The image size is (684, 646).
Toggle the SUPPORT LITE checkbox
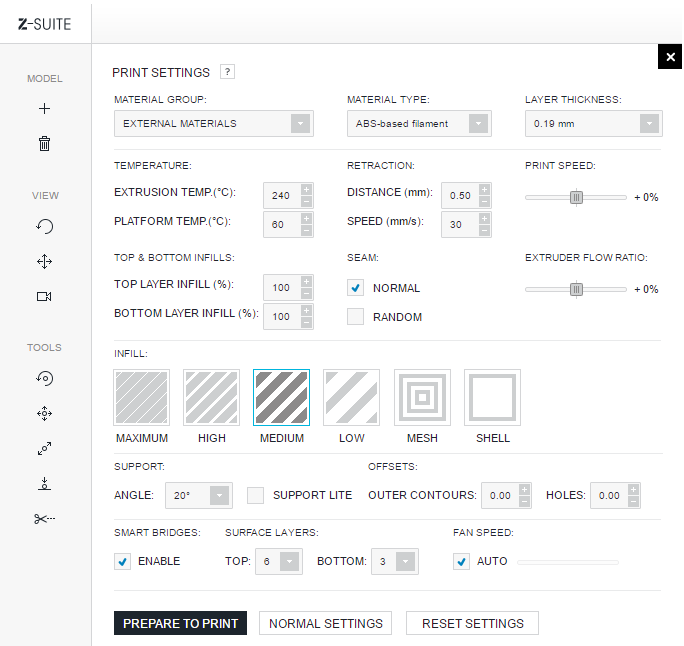pyautogui.click(x=255, y=495)
